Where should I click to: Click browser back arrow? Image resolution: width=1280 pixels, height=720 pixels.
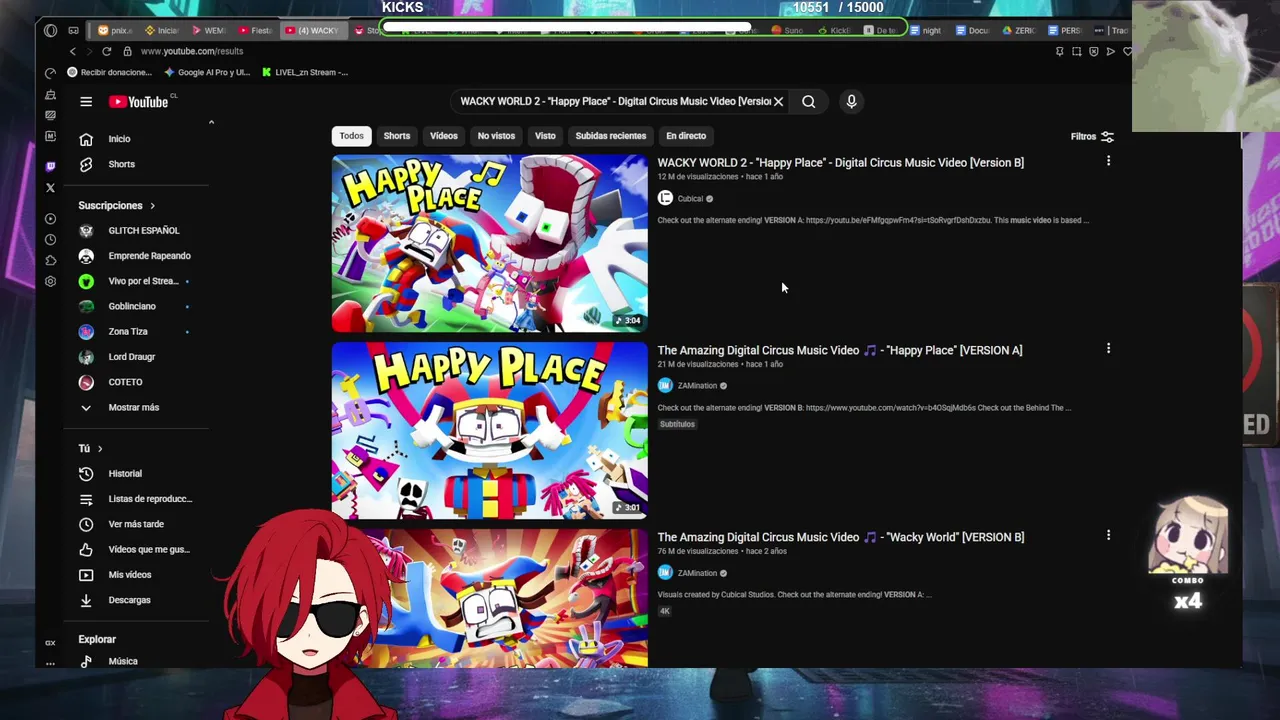tap(72, 51)
